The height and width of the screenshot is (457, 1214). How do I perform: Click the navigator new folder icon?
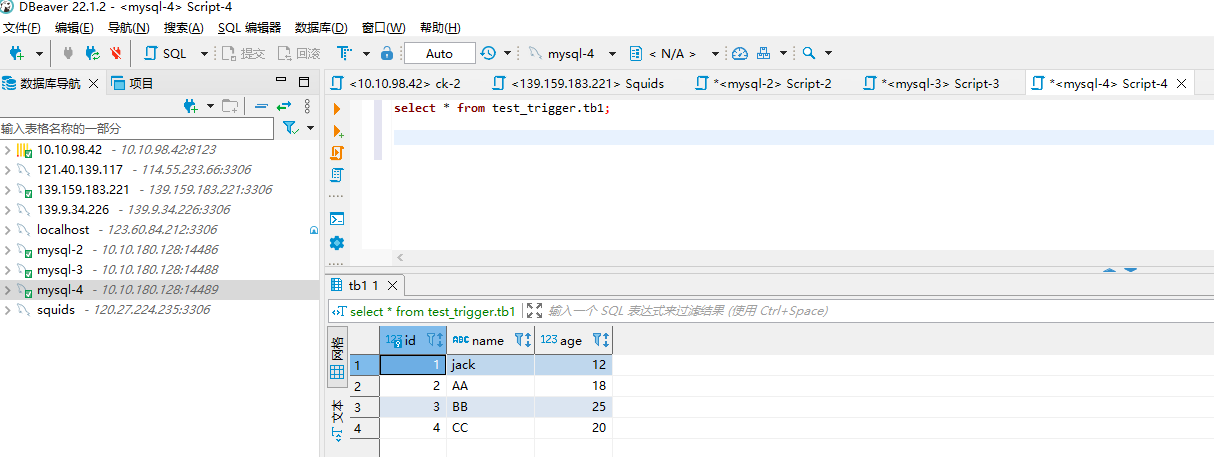coord(230,106)
